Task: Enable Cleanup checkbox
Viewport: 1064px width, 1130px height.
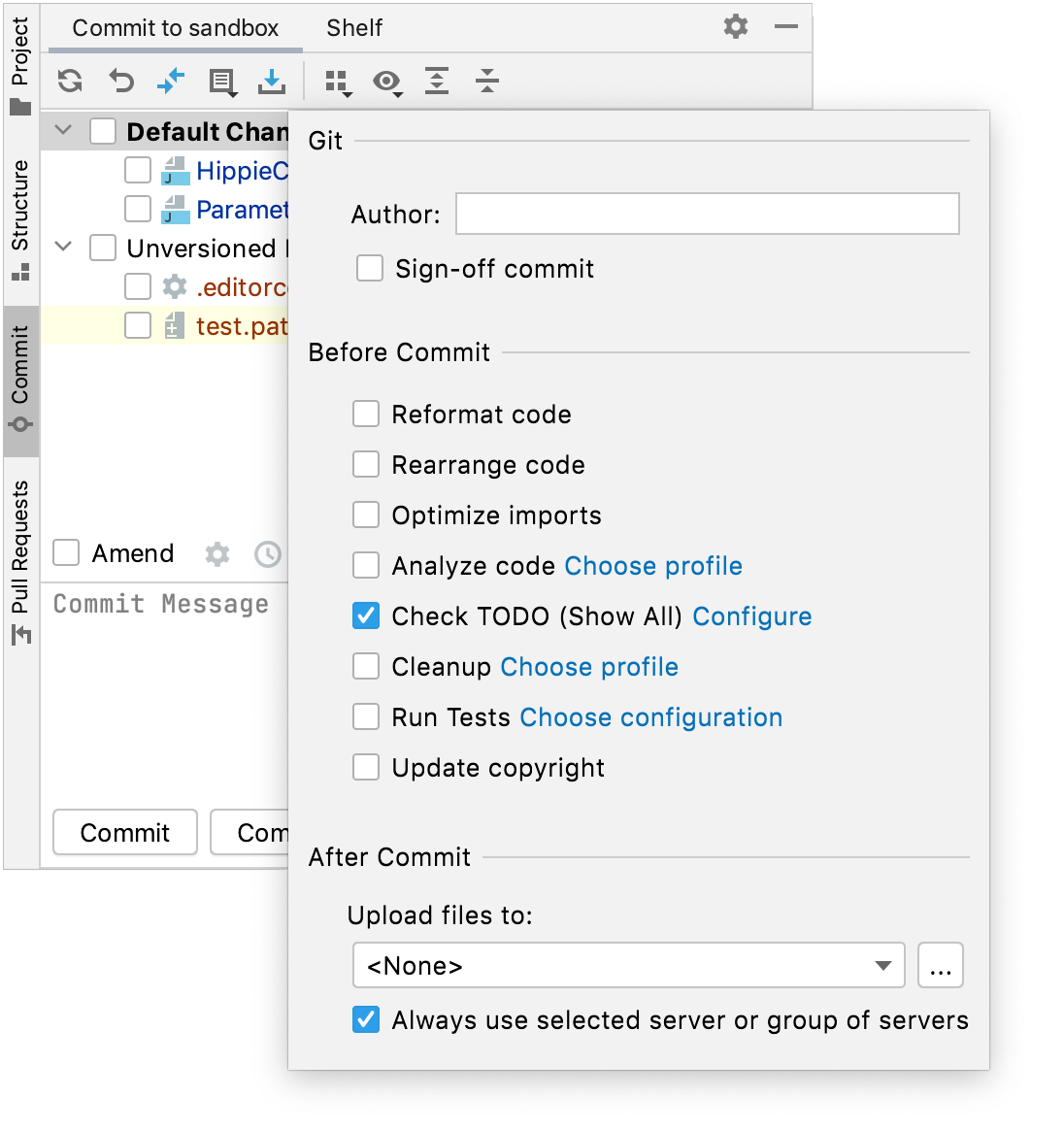Action: coord(365,667)
